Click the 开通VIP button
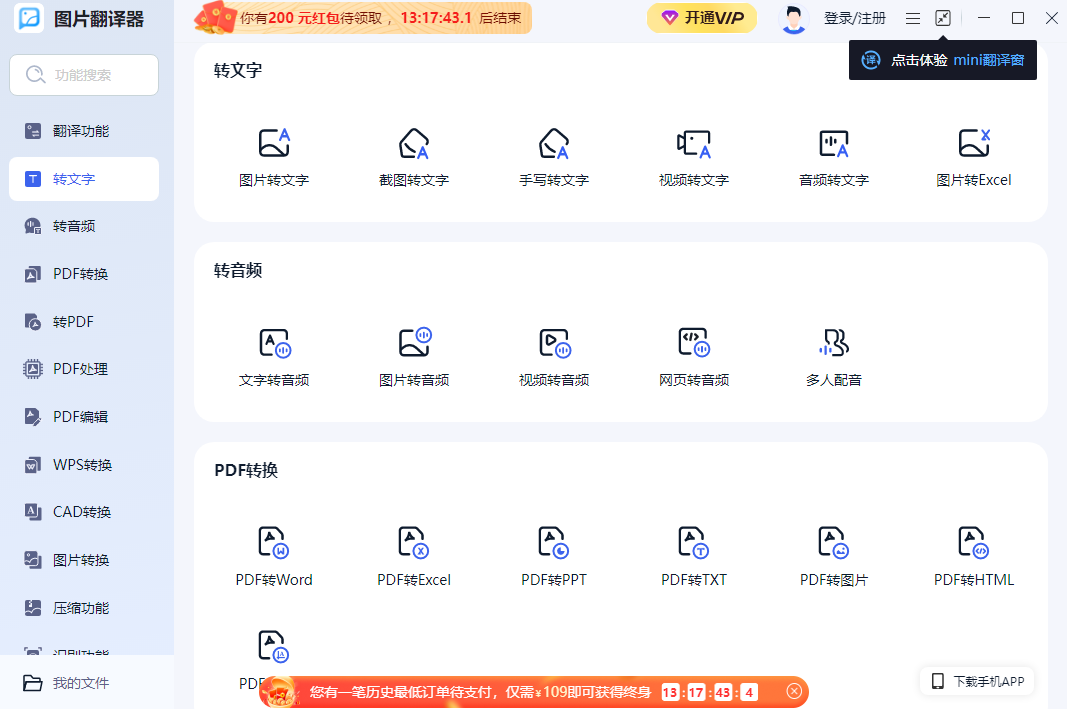 pyautogui.click(x=702, y=18)
